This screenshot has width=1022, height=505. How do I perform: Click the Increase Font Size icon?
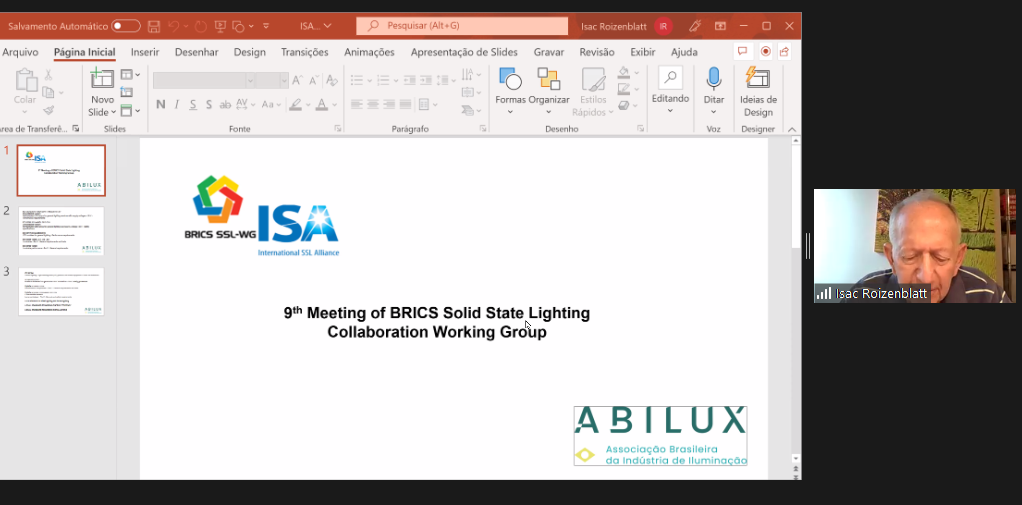click(297, 81)
